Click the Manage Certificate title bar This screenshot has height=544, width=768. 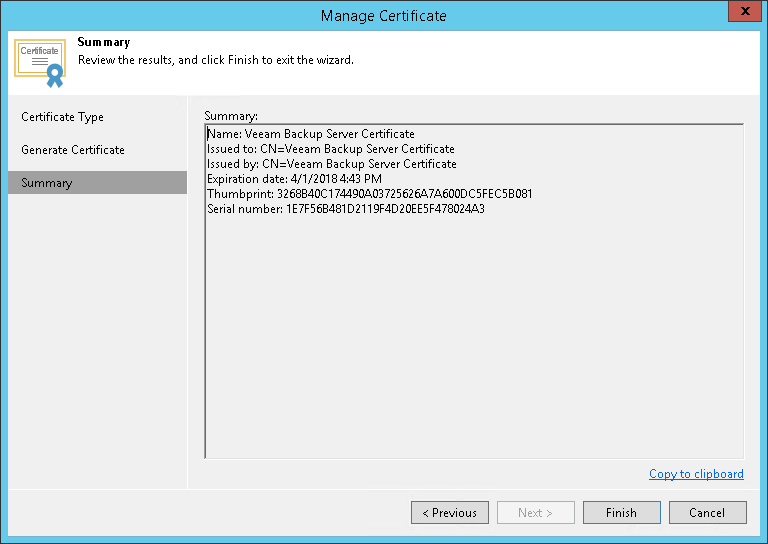tap(384, 15)
